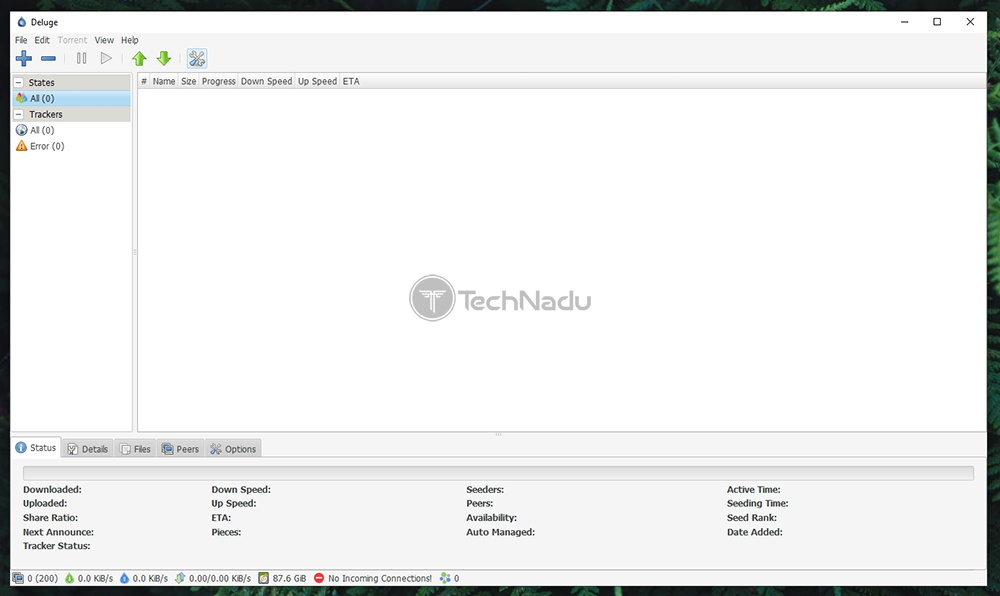Switch to the Peers tab
1000x596 pixels.
pos(181,449)
